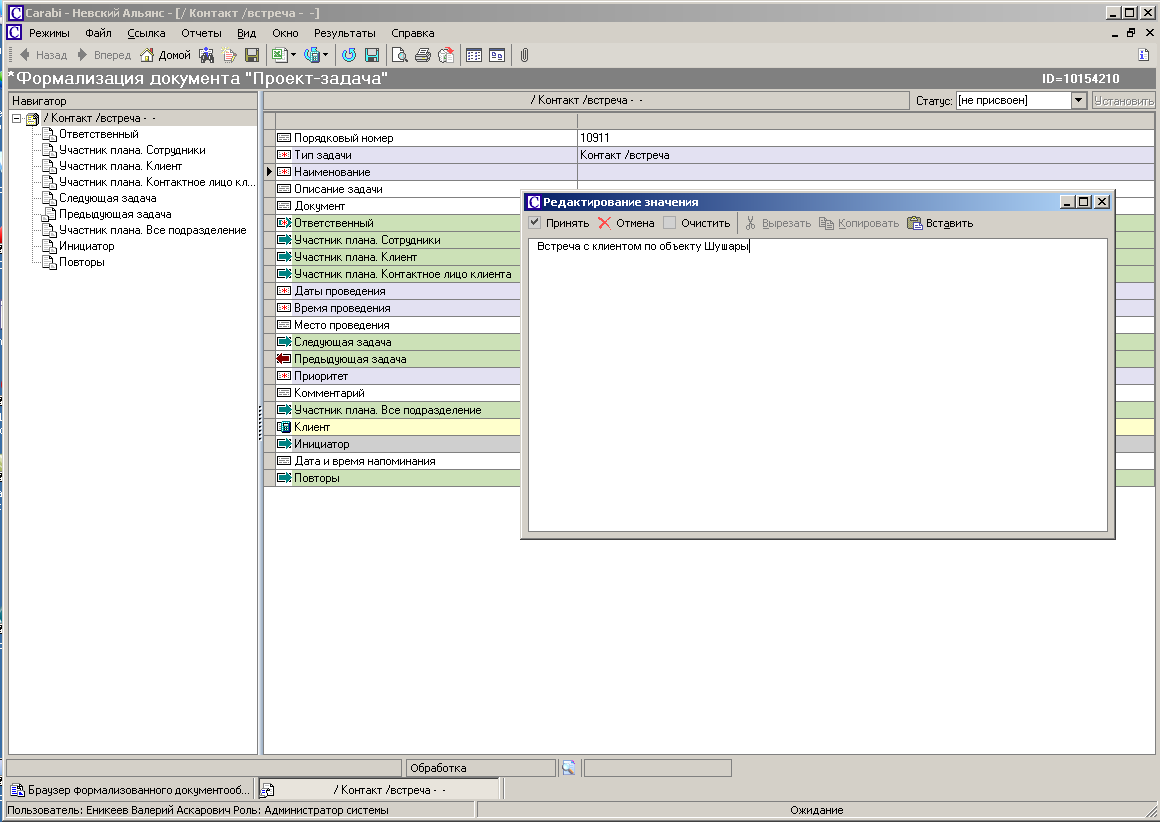Open the Отчеты menu
This screenshot has height=822, width=1160.
201,33
